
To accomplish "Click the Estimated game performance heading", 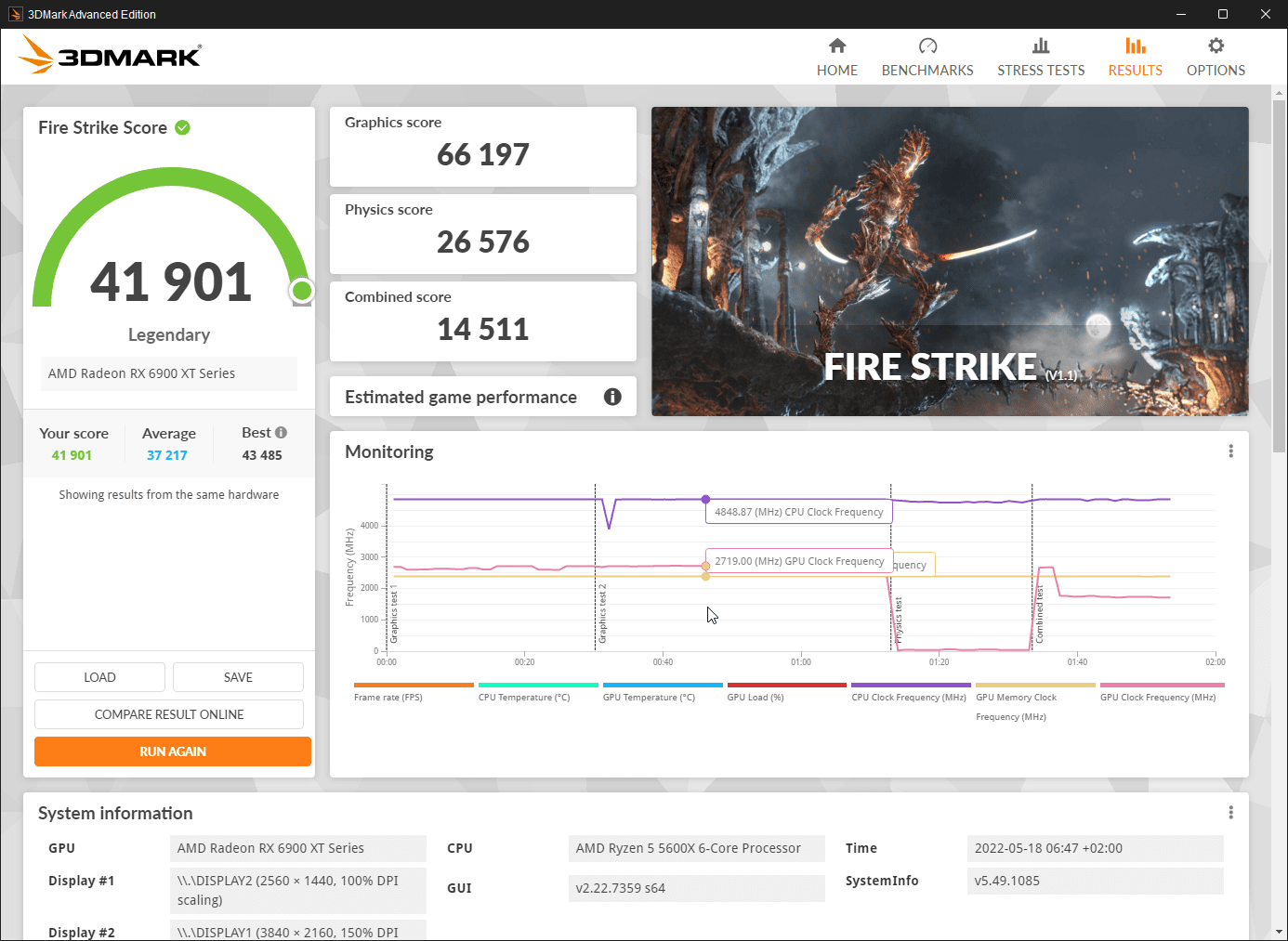I will coord(461,397).
